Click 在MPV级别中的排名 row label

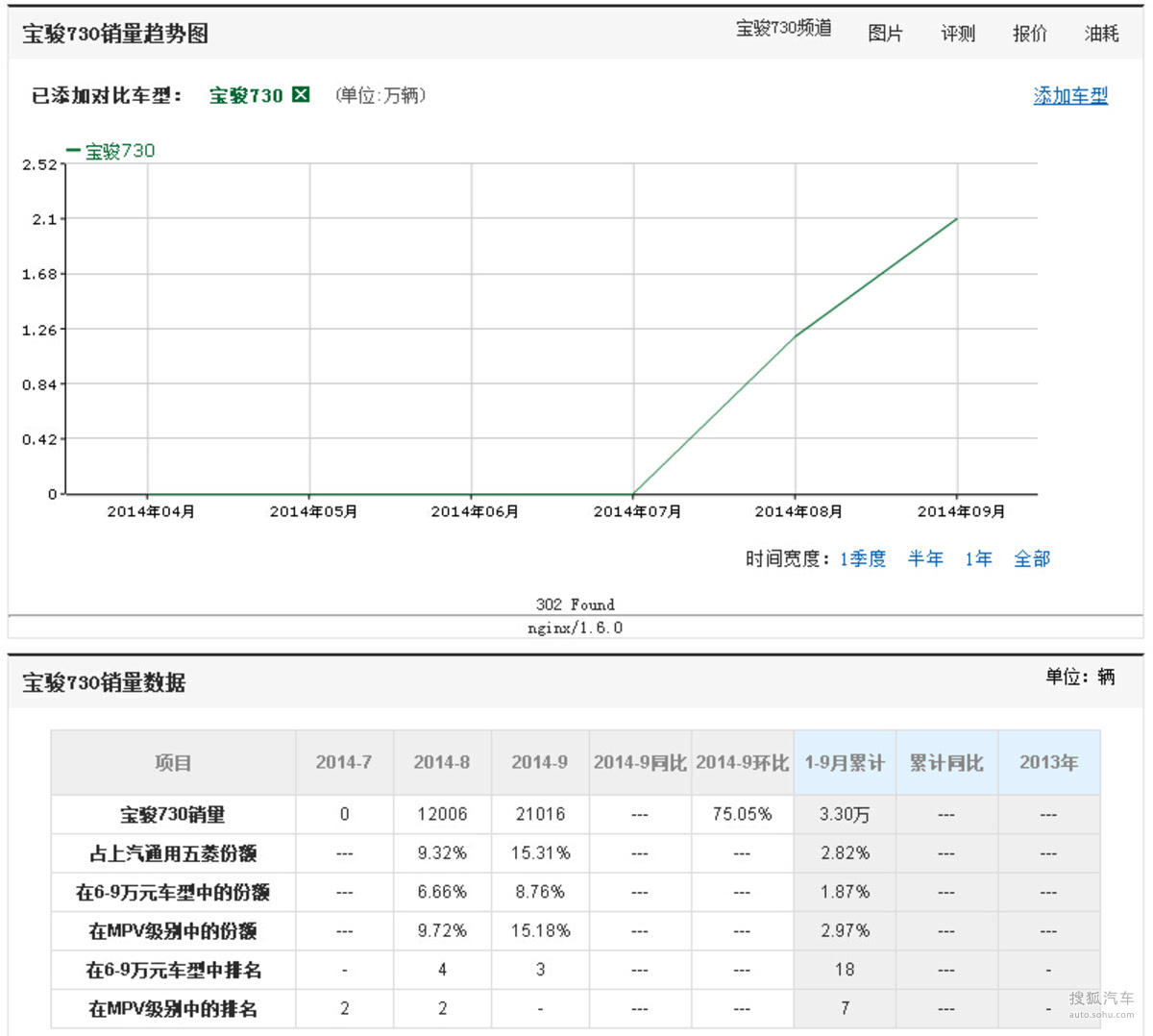point(173,1008)
